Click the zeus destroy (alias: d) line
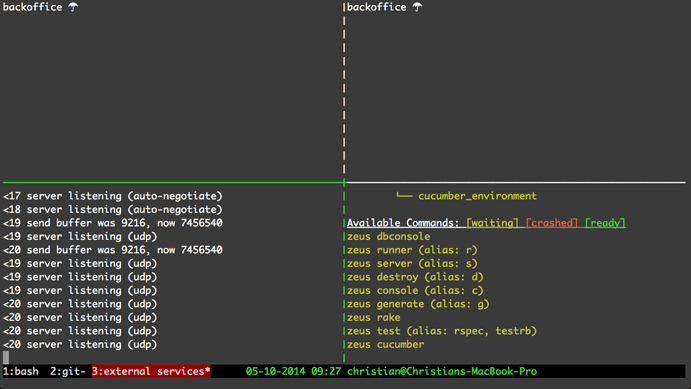 [x=415, y=277]
